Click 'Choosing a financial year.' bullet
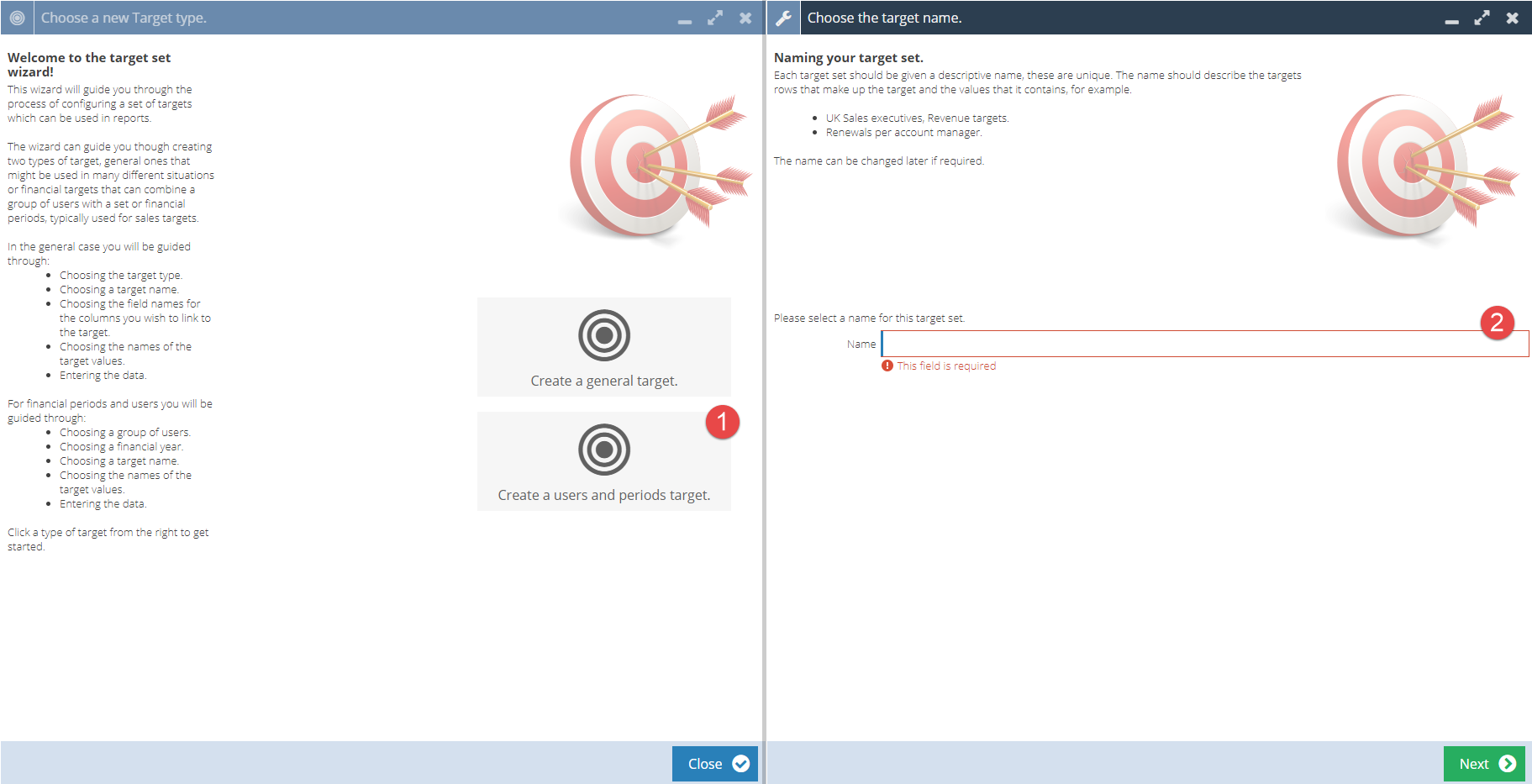Image resolution: width=1532 pixels, height=784 pixels. pyautogui.click(x=121, y=447)
